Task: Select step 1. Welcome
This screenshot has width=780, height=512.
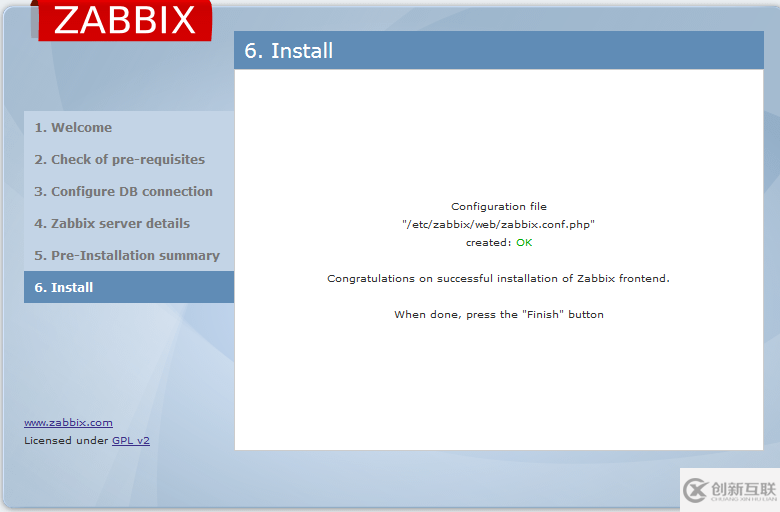Action: coord(73,127)
